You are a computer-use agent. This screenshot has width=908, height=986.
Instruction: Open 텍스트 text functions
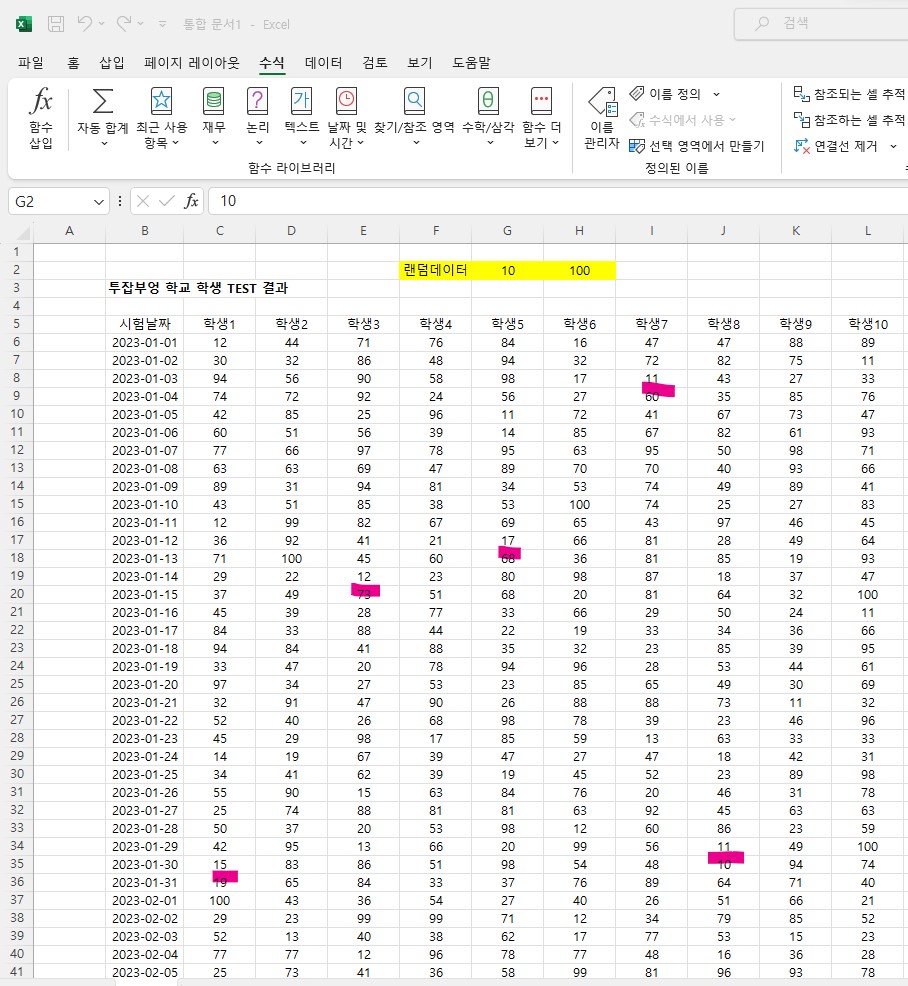[302, 118]
